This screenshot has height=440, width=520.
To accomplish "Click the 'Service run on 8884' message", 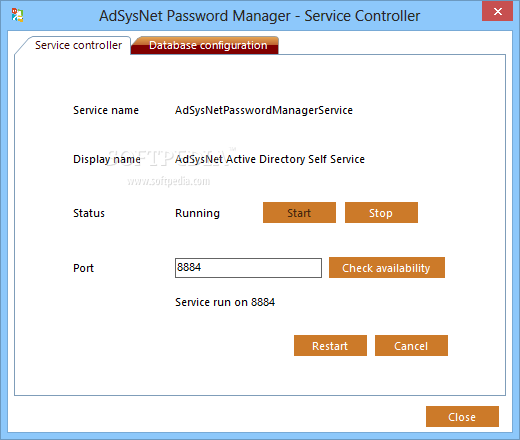I will (225, 302).
